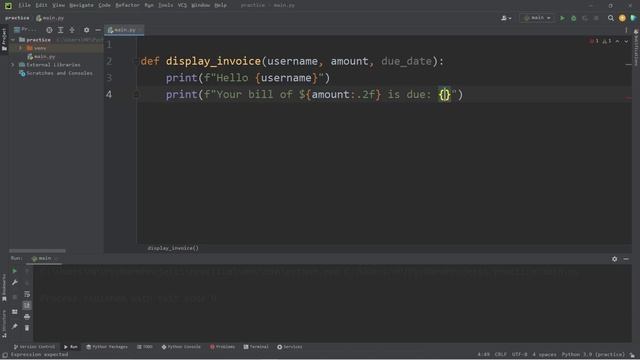This screenshot has width=640, height=360.
Task: Open Services tool window
Action: pos(290,347)
